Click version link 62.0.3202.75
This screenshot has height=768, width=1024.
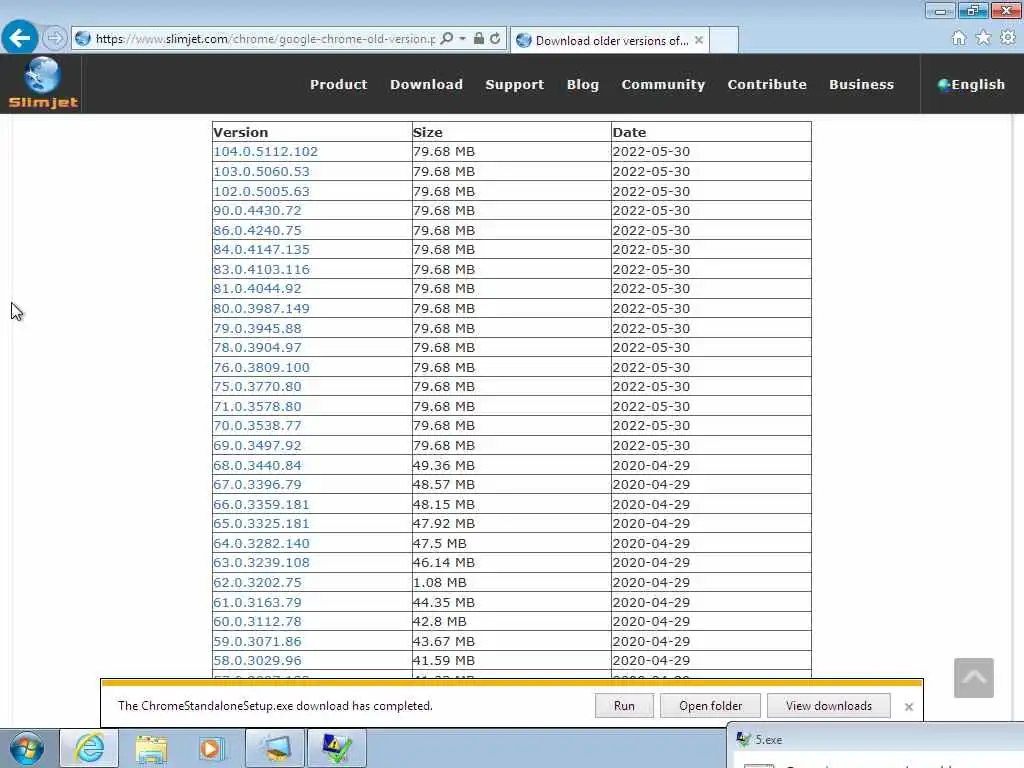coord(257,582)
